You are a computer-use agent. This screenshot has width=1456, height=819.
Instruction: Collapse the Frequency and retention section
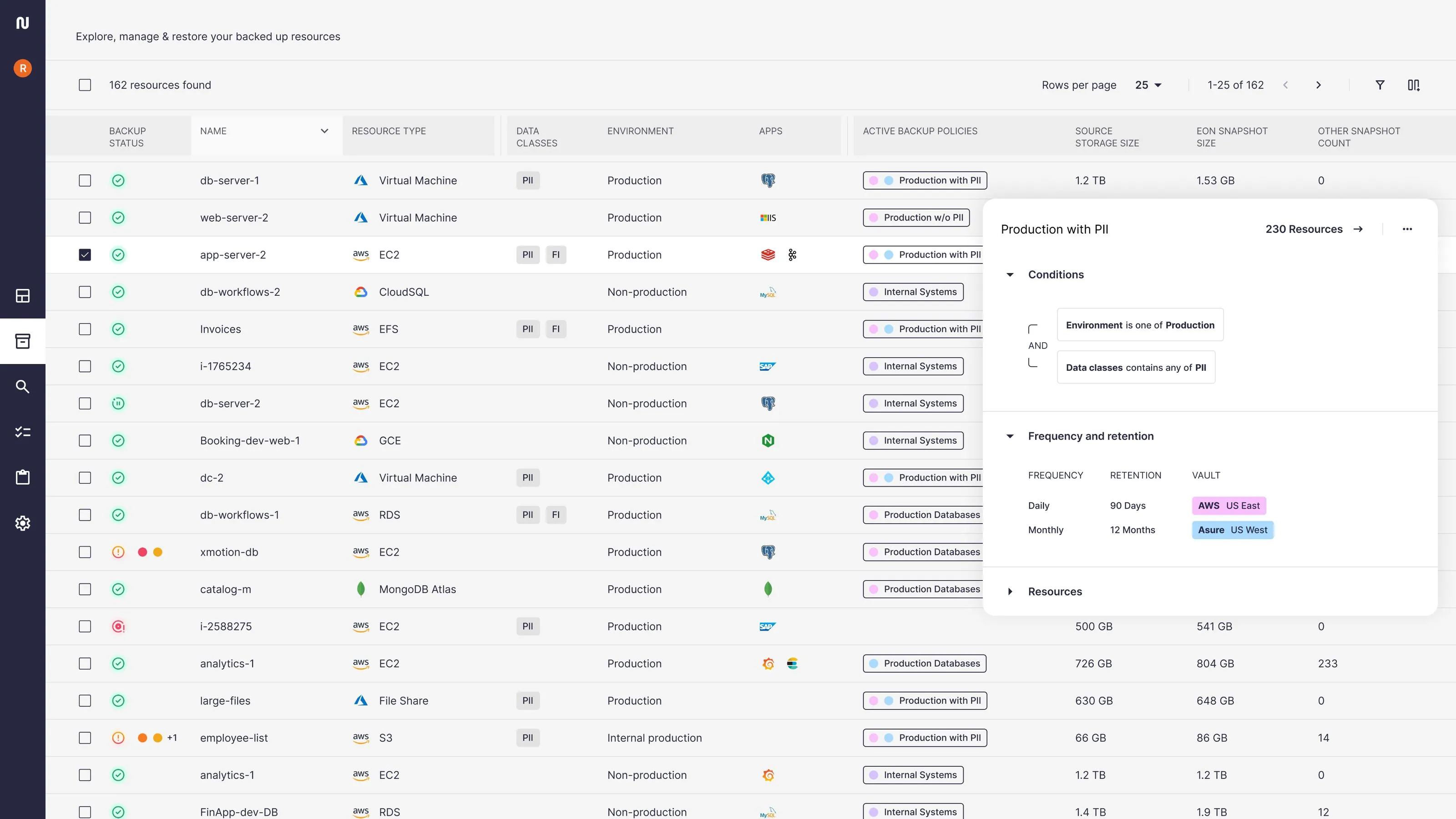tap(1010, 436)
